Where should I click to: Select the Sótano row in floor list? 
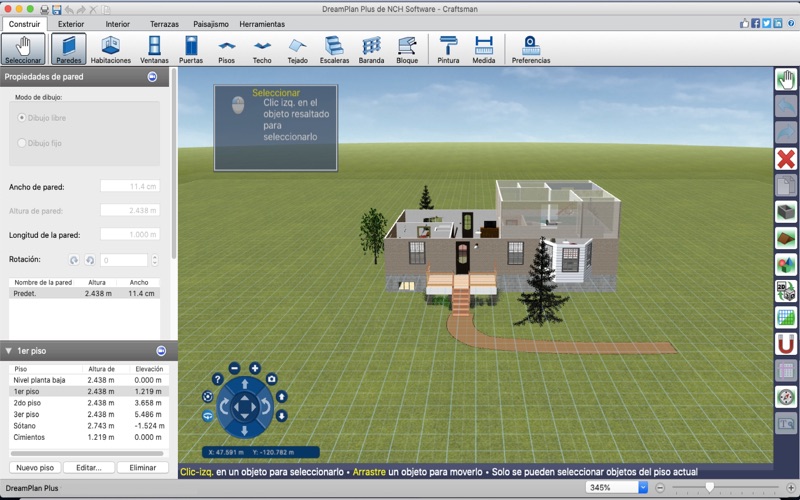[x=89, y=426]
